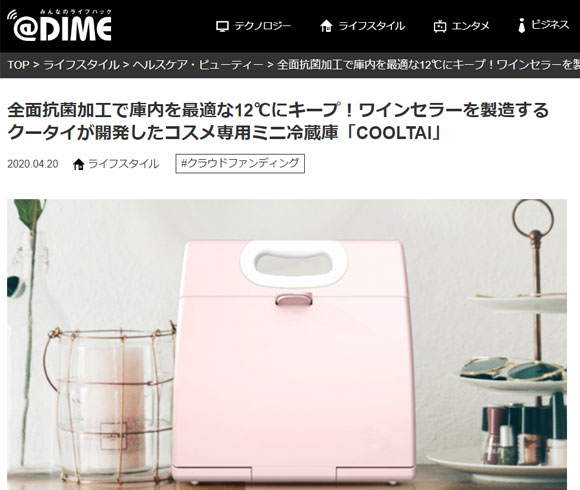This screenshot has width=580, height=490.
Task: Open ヘルスケア・ビューティー breadcrumb link
Action: (x=198, y=65)
